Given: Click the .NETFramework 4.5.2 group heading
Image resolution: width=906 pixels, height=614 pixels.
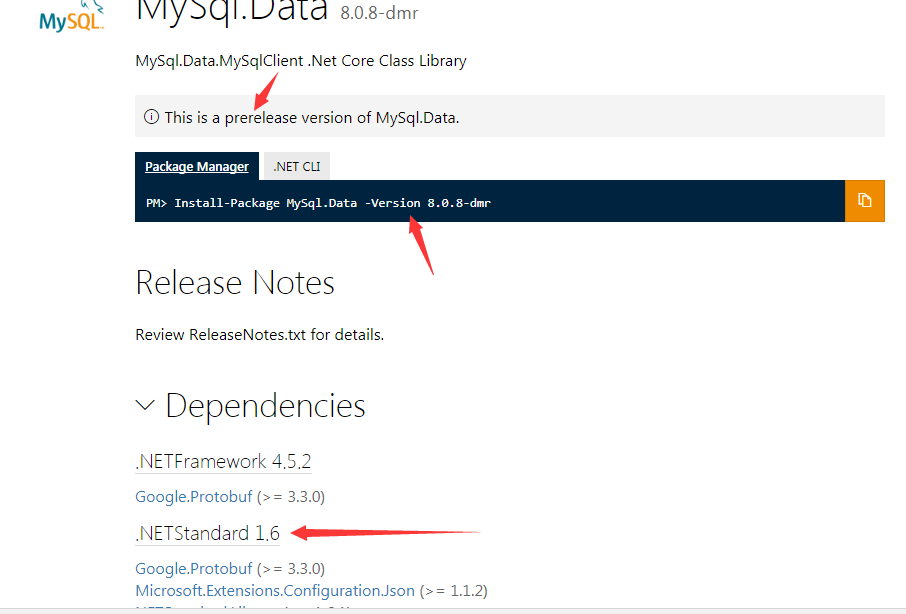Looking at the screenshot, I should [223, 462].
